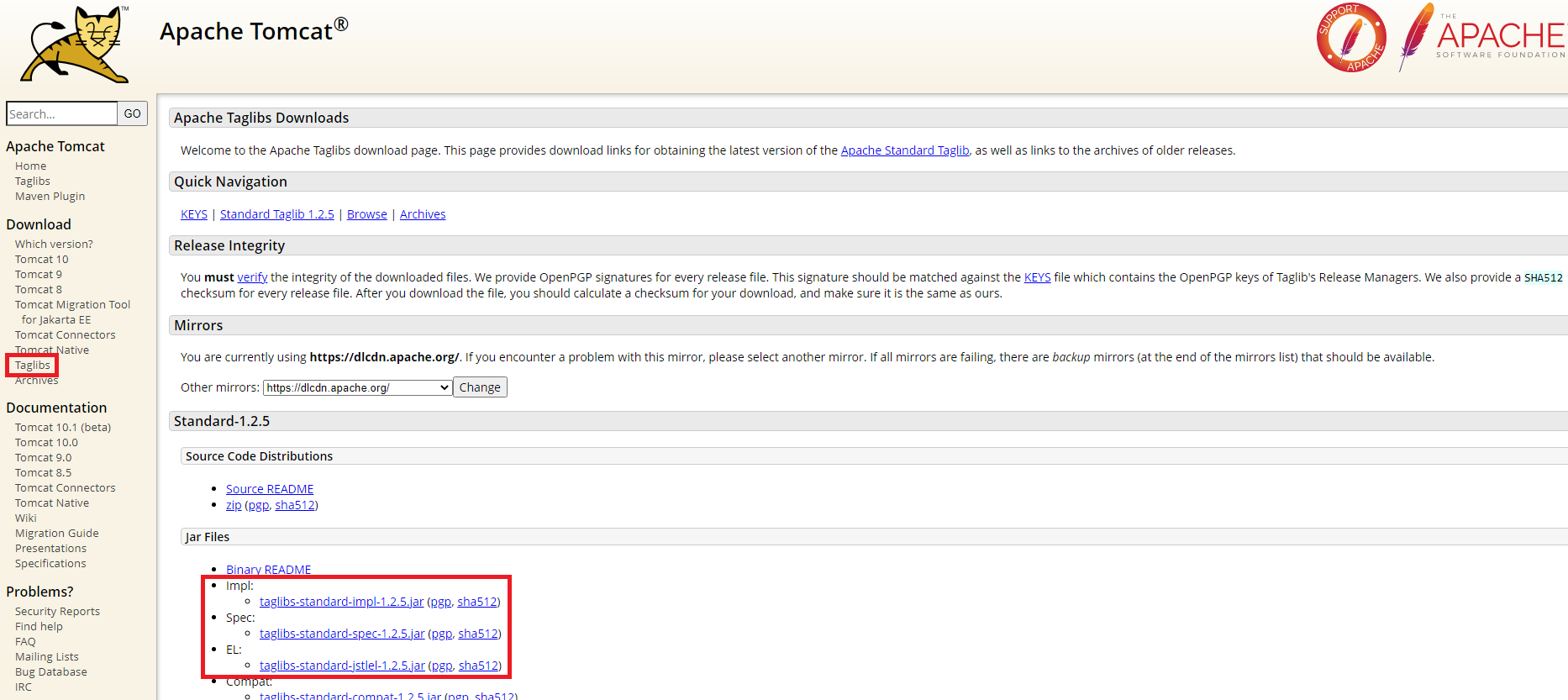Open Tomcat Native under Download
Viewport: 1568px width, 700px height.
(52, 350)
